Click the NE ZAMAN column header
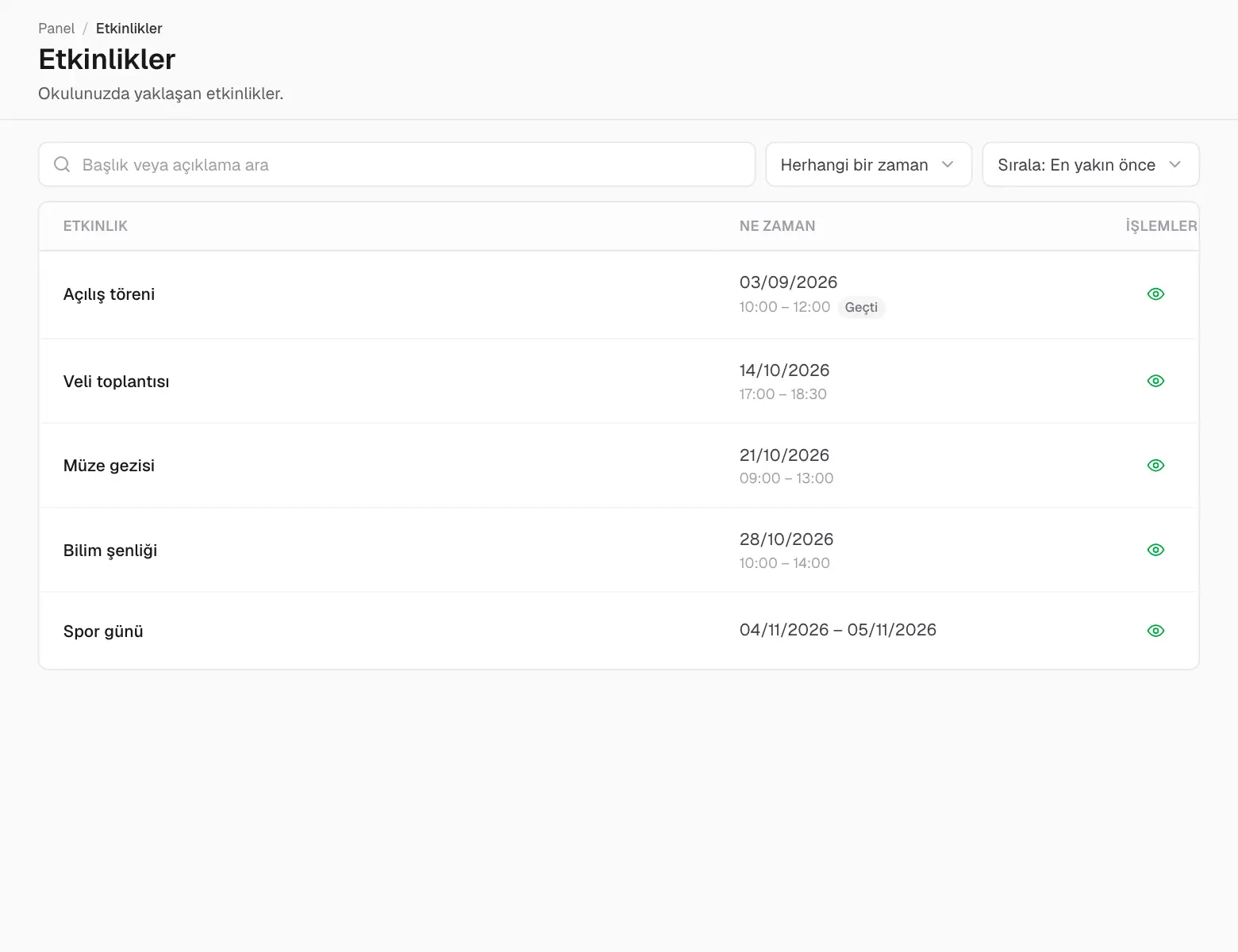1238x952 pixels. coord(777,226)
